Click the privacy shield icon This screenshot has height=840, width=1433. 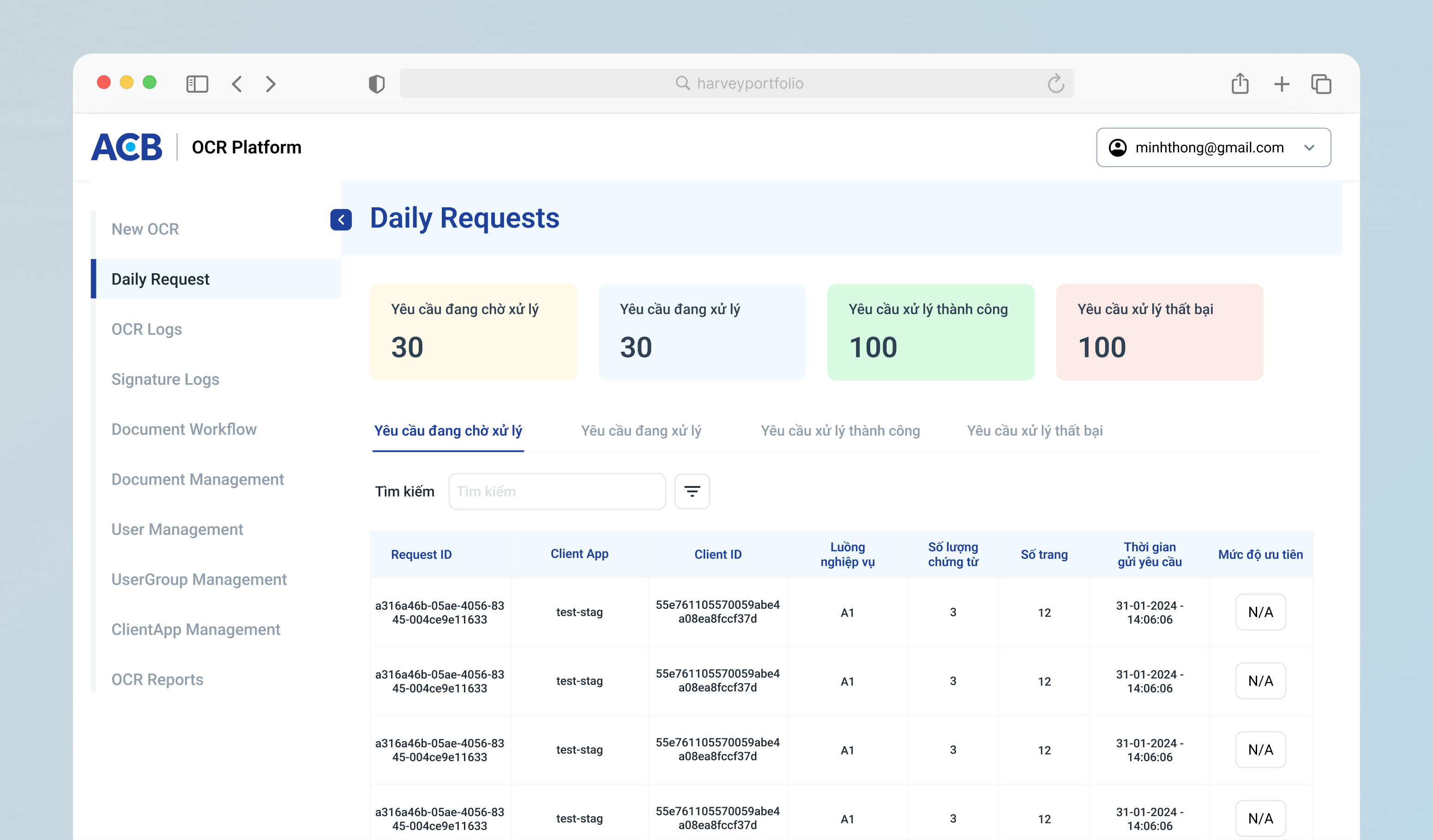pyautogui.click(x=376, y=84)
